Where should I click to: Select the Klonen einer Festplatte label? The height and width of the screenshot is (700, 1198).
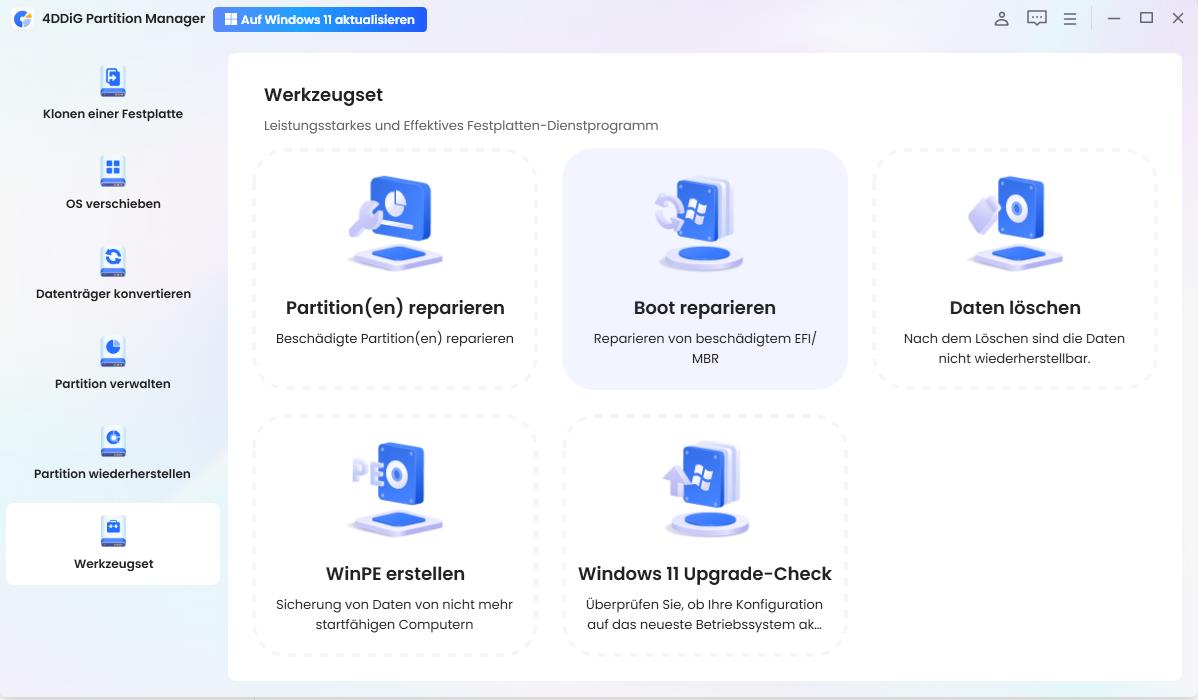113,114
